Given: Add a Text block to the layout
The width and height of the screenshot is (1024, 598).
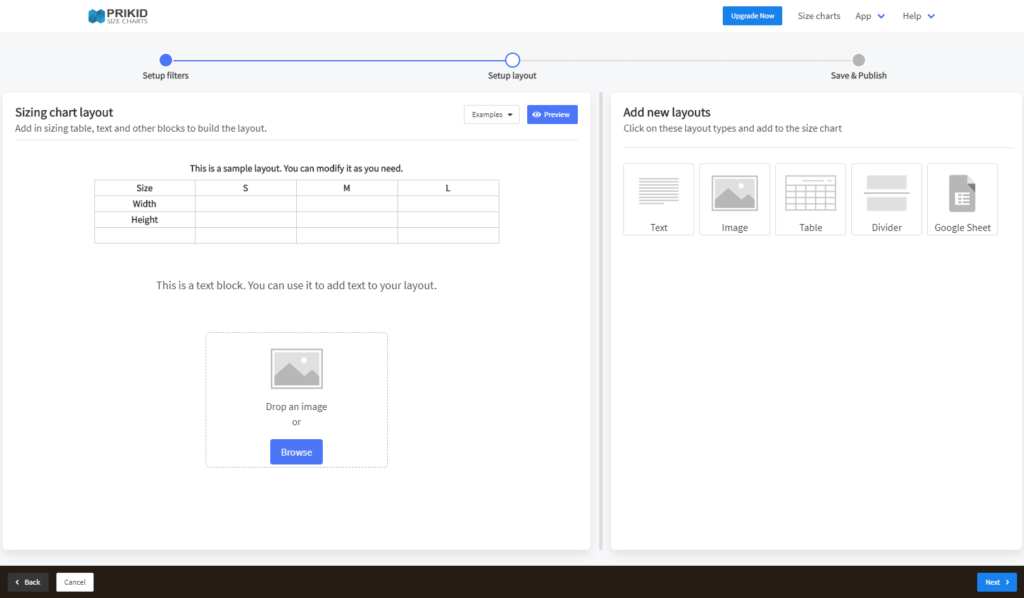Looking at the screenshot, I should coord(658,199).
